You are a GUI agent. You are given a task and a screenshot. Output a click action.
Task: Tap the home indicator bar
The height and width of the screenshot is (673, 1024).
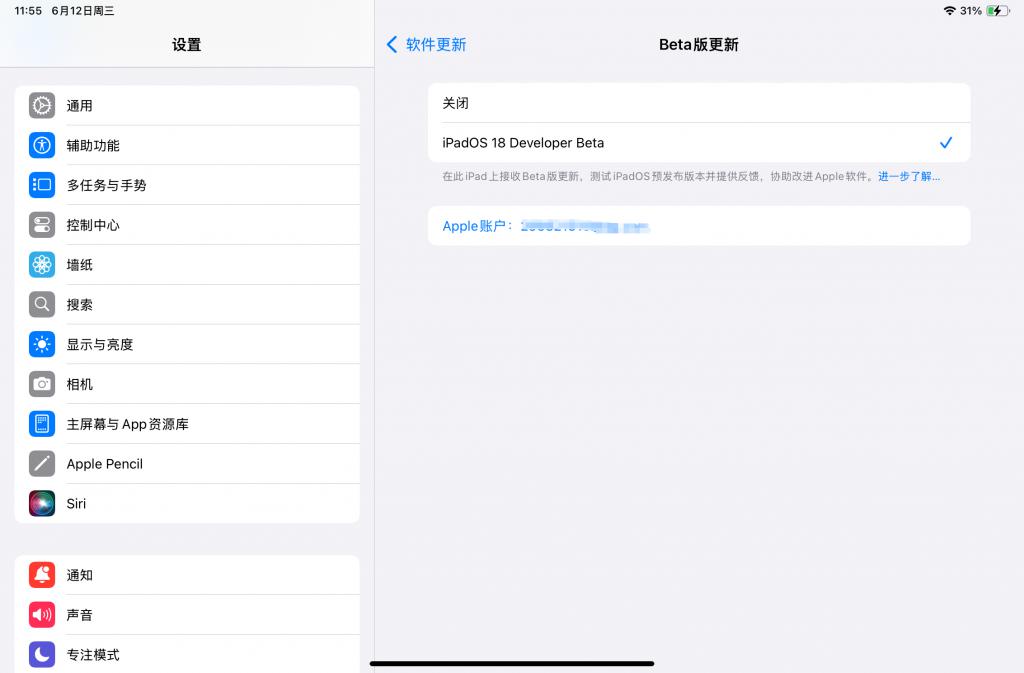(x=512, y=663)
